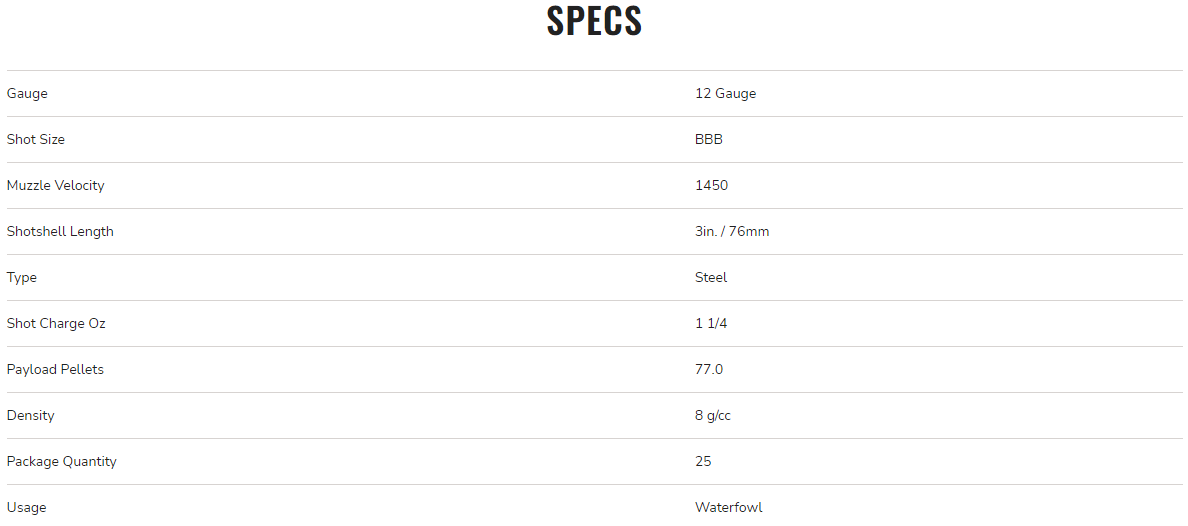Click the 12 Gauge value
The image size is (1188, 526).
[725, 94]
